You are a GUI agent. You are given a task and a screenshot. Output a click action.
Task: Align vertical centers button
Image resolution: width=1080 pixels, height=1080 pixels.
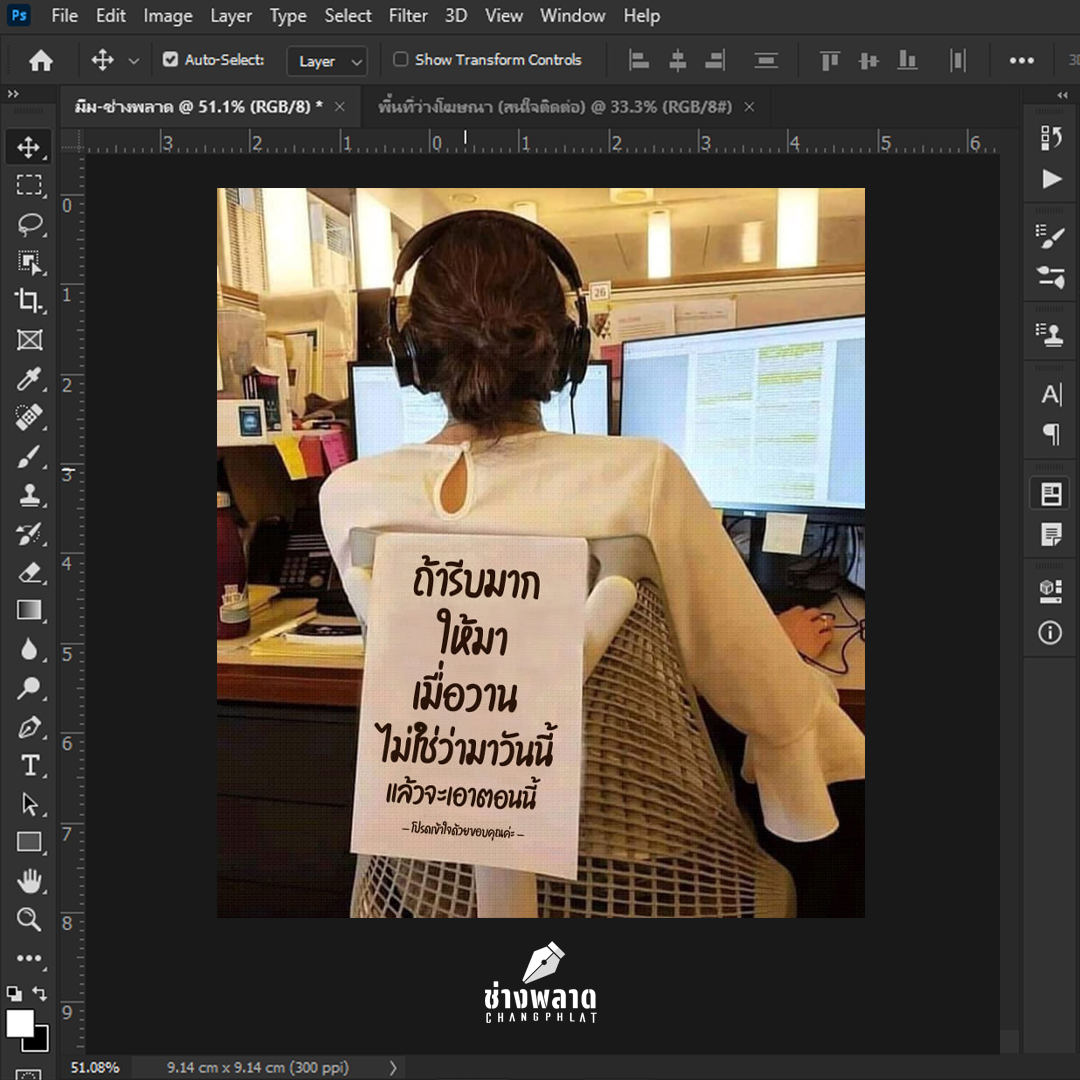point(869,61)
